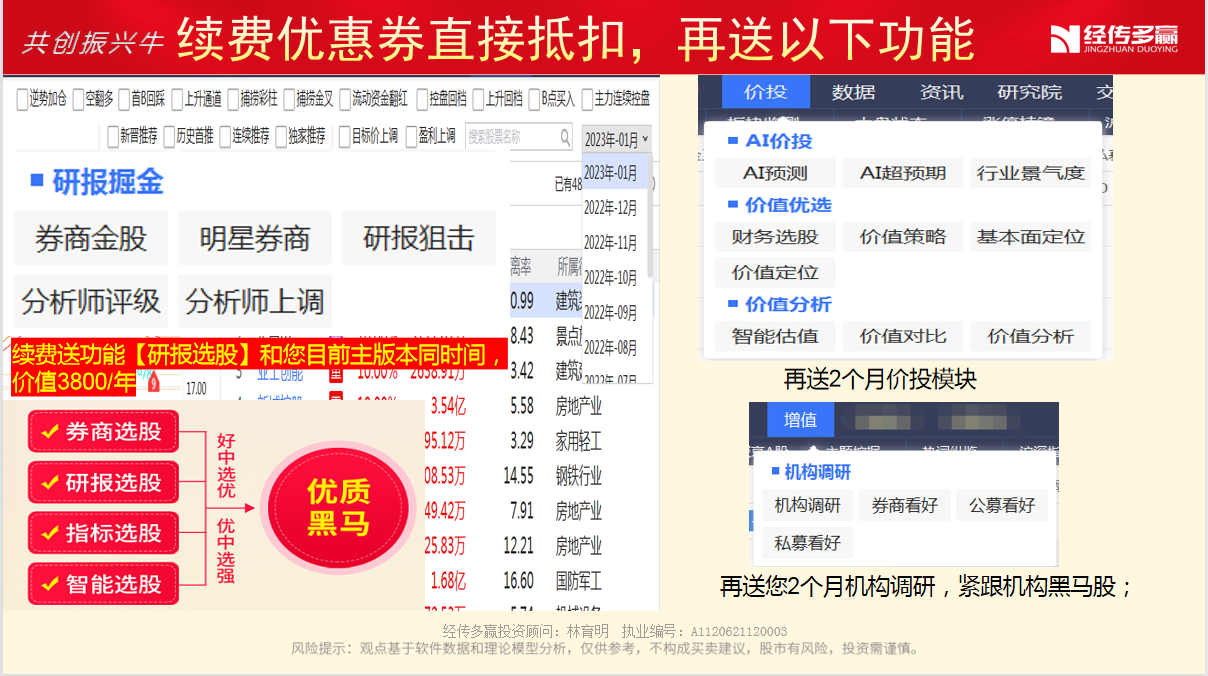Switch to the 研究院 tab
The width and height of the screenshot is (1208, 676).
(1029, 92)
